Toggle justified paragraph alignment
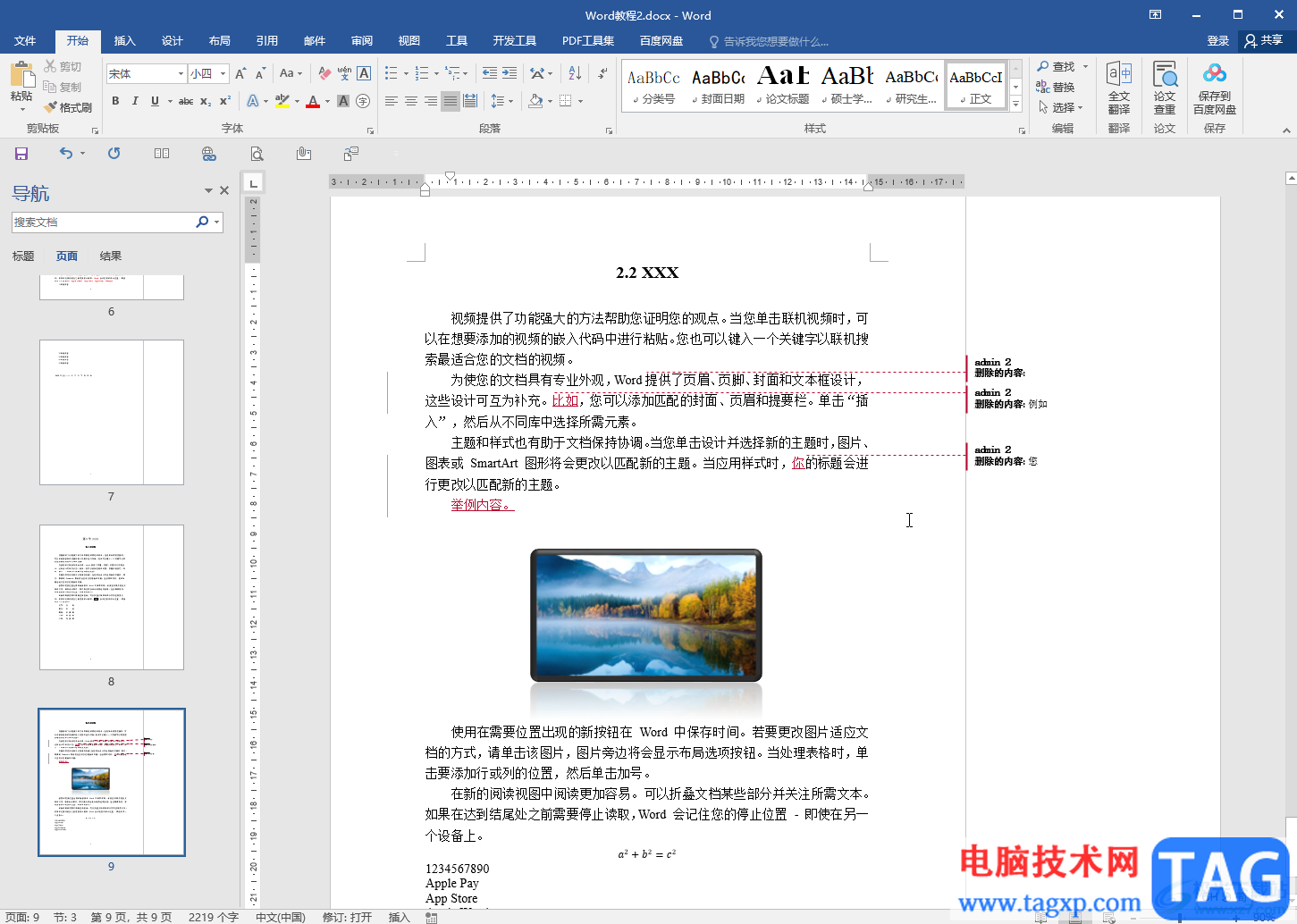1297x924 pixels. pyautogui.click(x=451, y=101)
